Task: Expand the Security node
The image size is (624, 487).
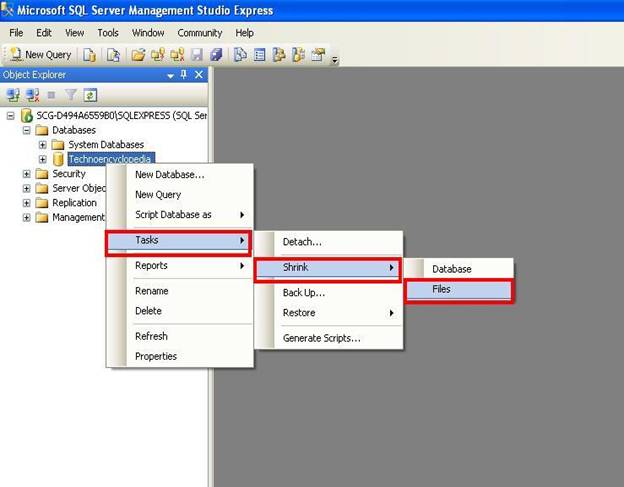Action: [27, 174]
